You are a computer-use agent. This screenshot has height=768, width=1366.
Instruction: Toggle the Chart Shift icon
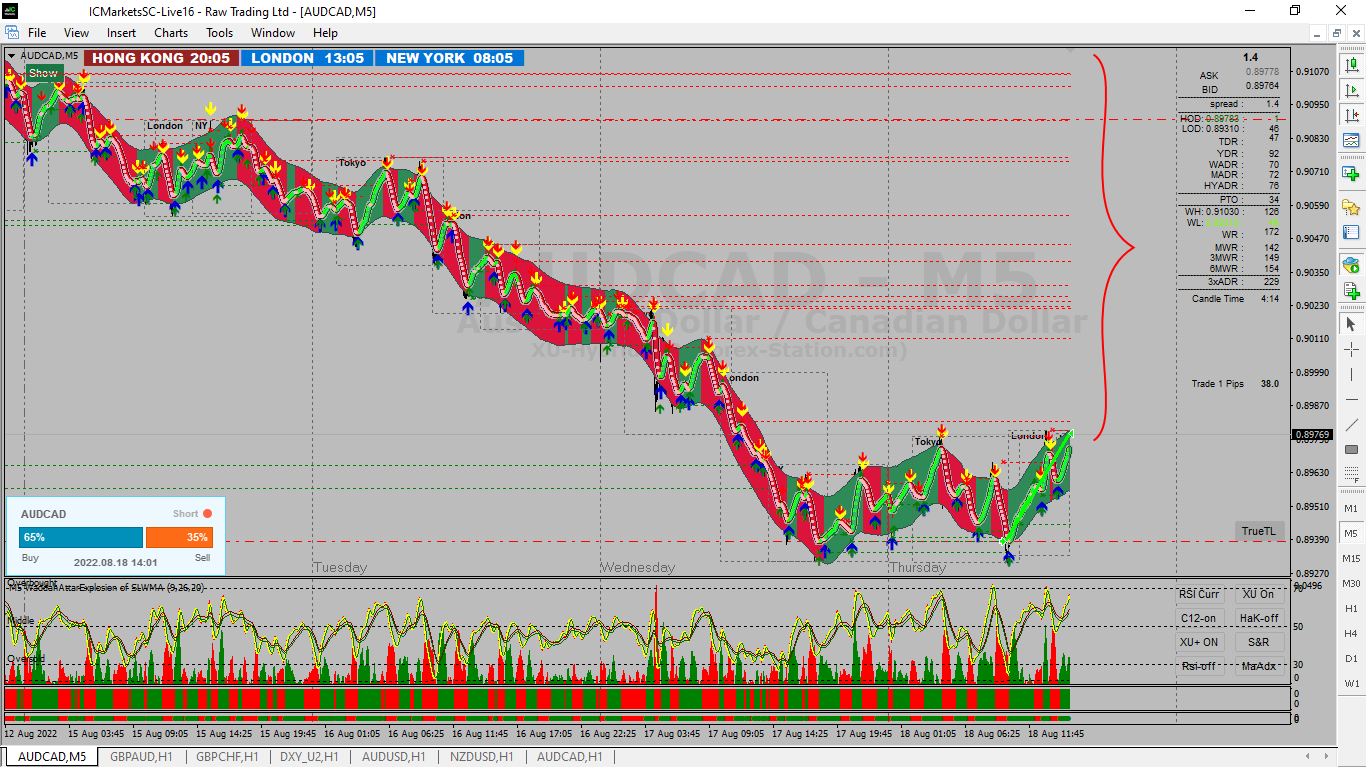coord(1351,115)
